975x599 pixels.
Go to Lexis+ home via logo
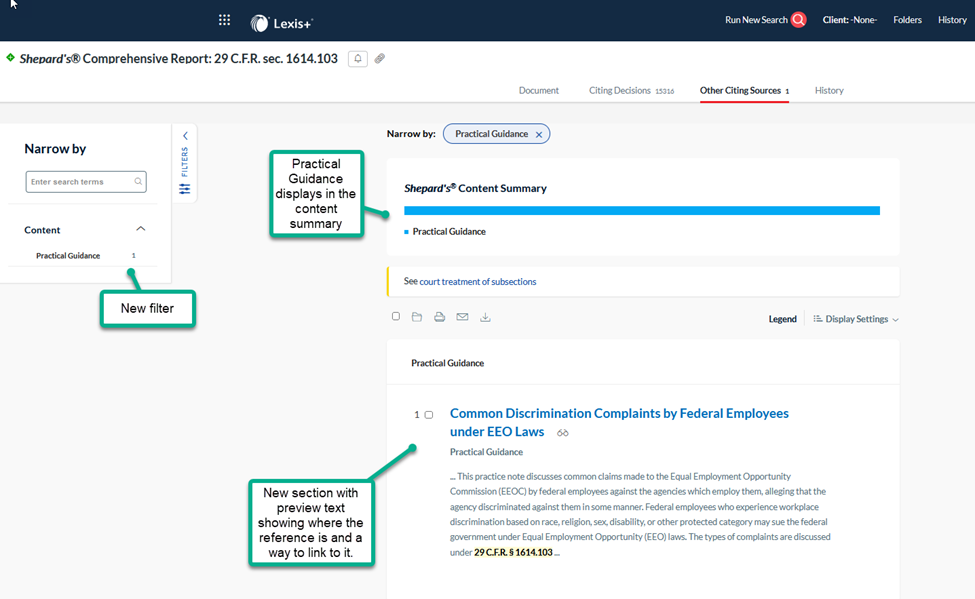[x=281, y=23]
